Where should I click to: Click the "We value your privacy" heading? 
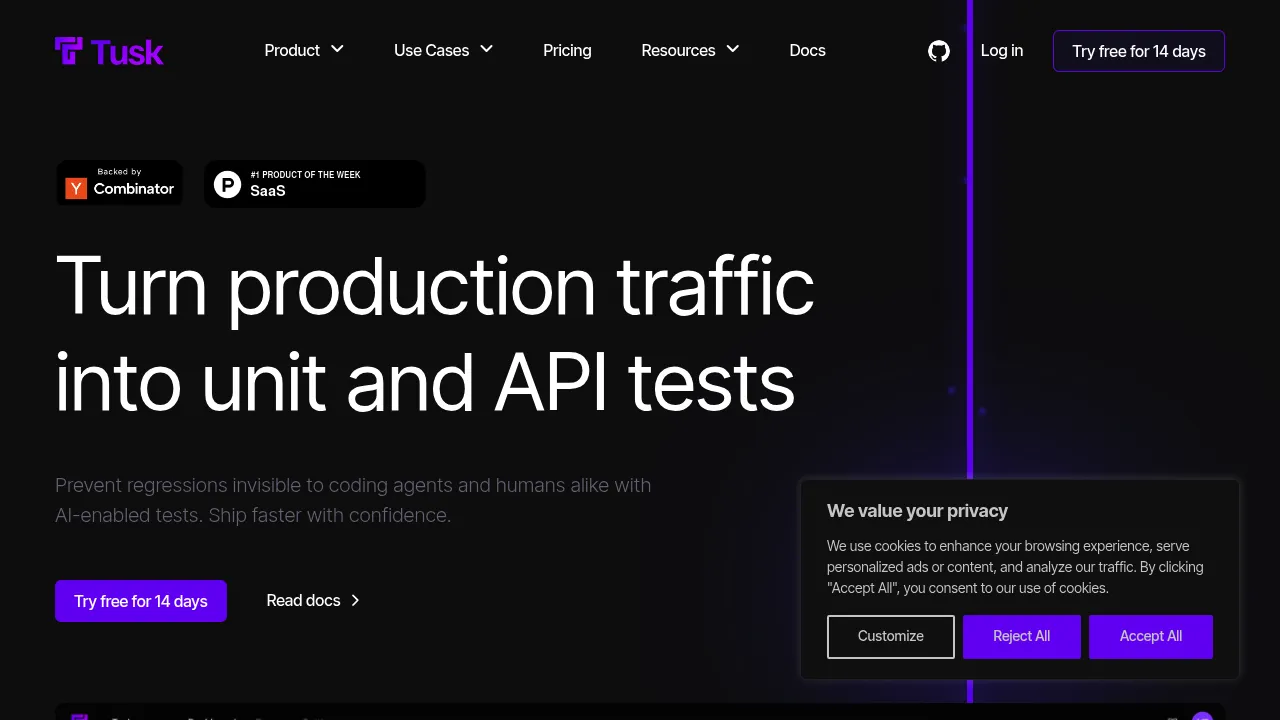(x=917, y=511)
